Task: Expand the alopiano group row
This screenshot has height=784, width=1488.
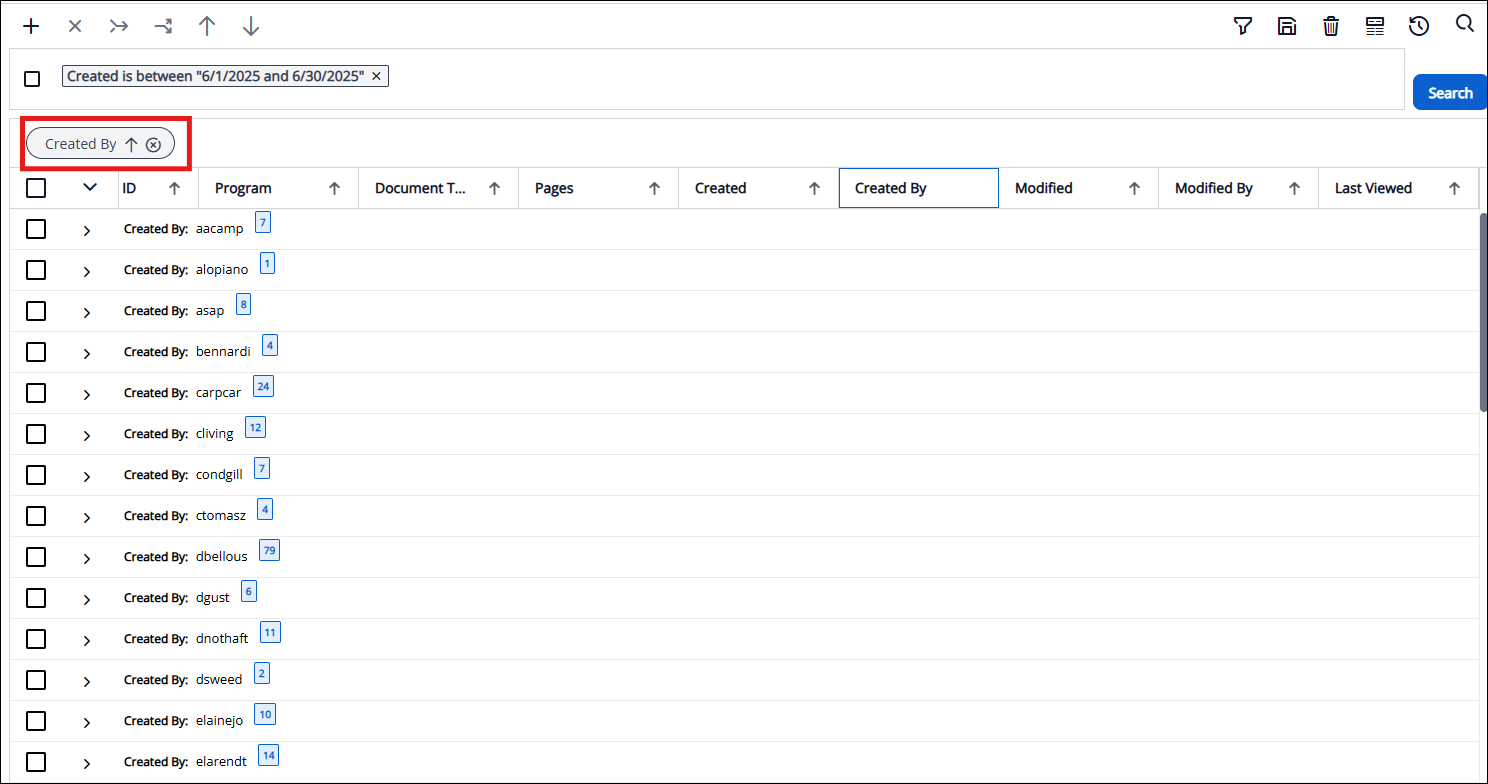Action: [x=87, y=272]
